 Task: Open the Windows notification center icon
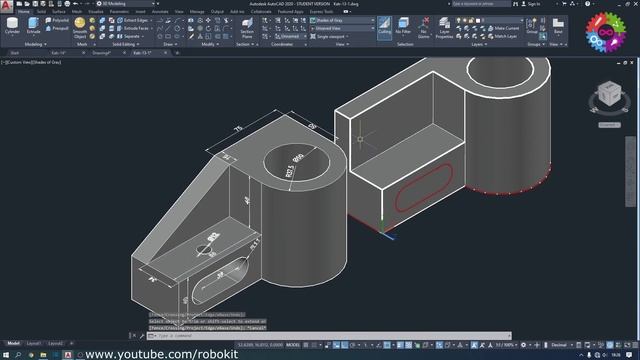point(629,355)
